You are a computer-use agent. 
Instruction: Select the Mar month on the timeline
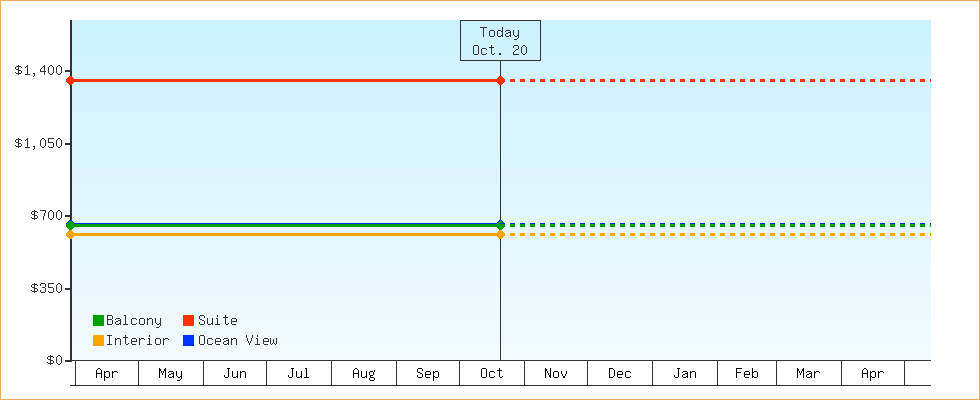point(808,374)
